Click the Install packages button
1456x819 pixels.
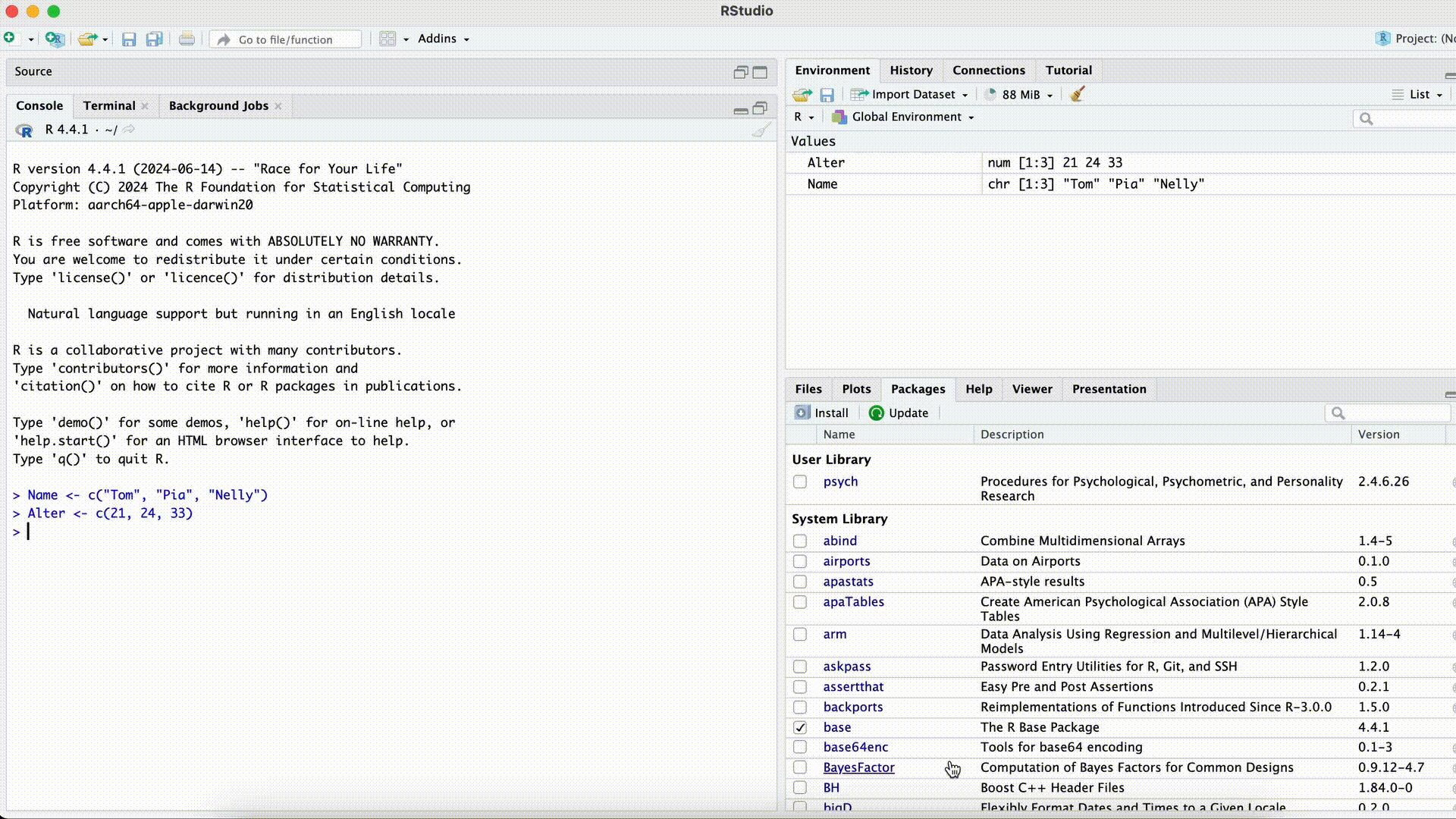point(822,413)
